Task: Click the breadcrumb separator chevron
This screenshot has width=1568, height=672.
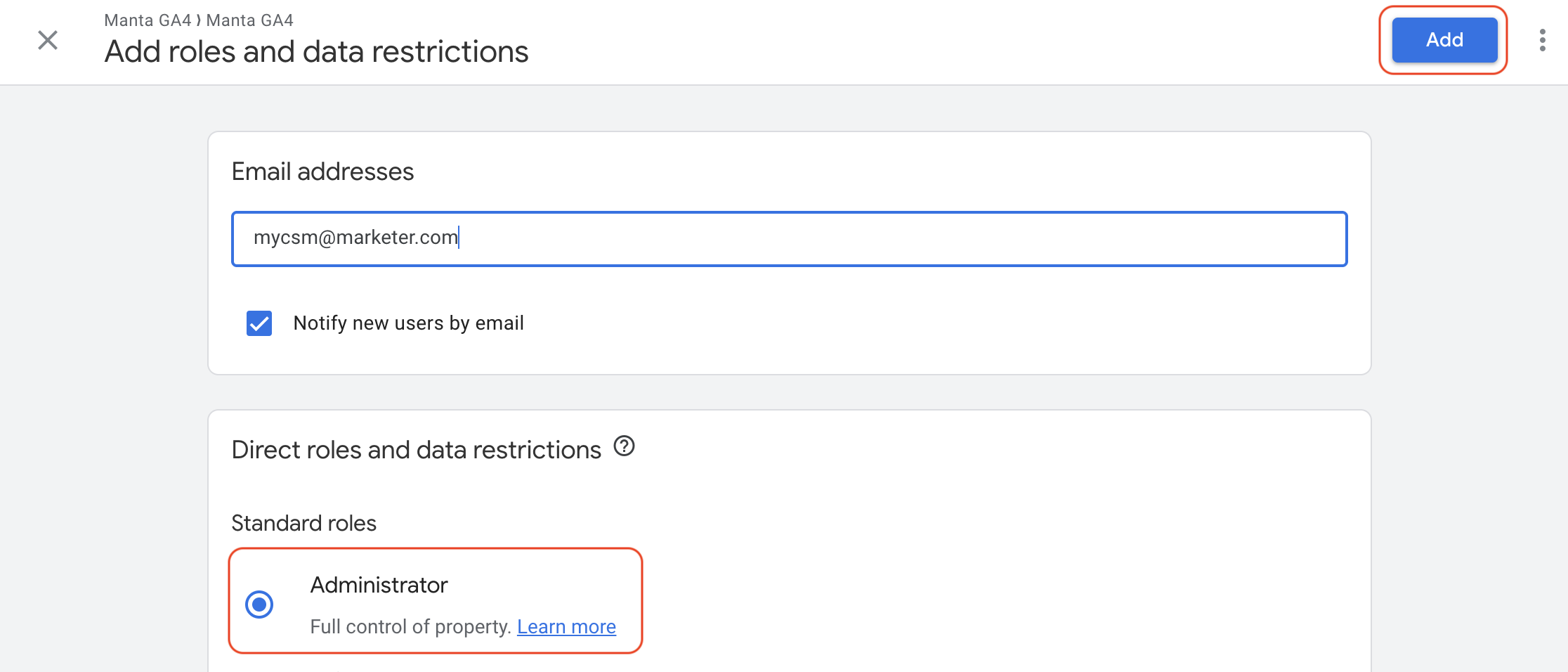Action: click(199, 20)
